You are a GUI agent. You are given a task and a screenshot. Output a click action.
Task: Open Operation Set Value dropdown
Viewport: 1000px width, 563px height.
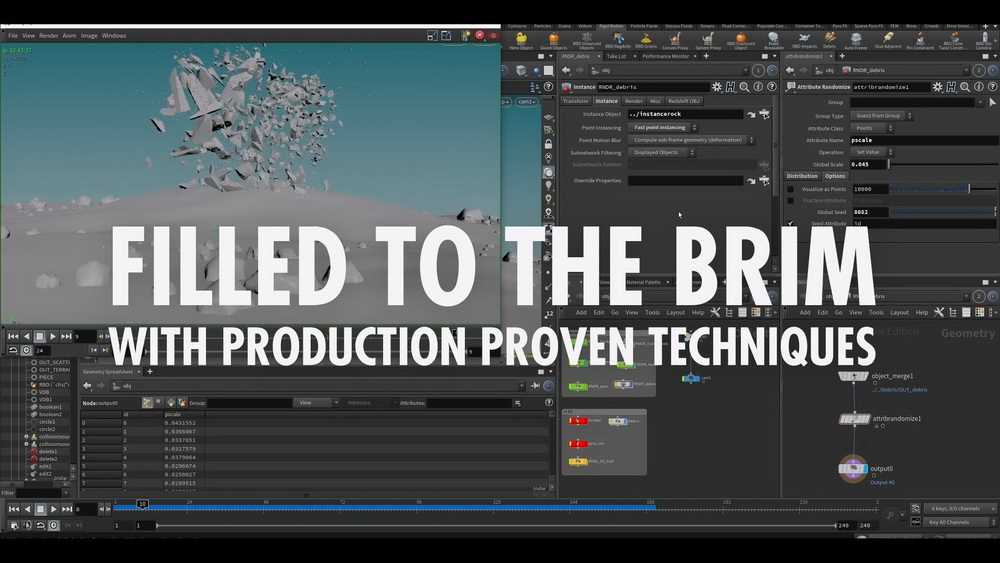pyautogui.click(x=872, y=152)
